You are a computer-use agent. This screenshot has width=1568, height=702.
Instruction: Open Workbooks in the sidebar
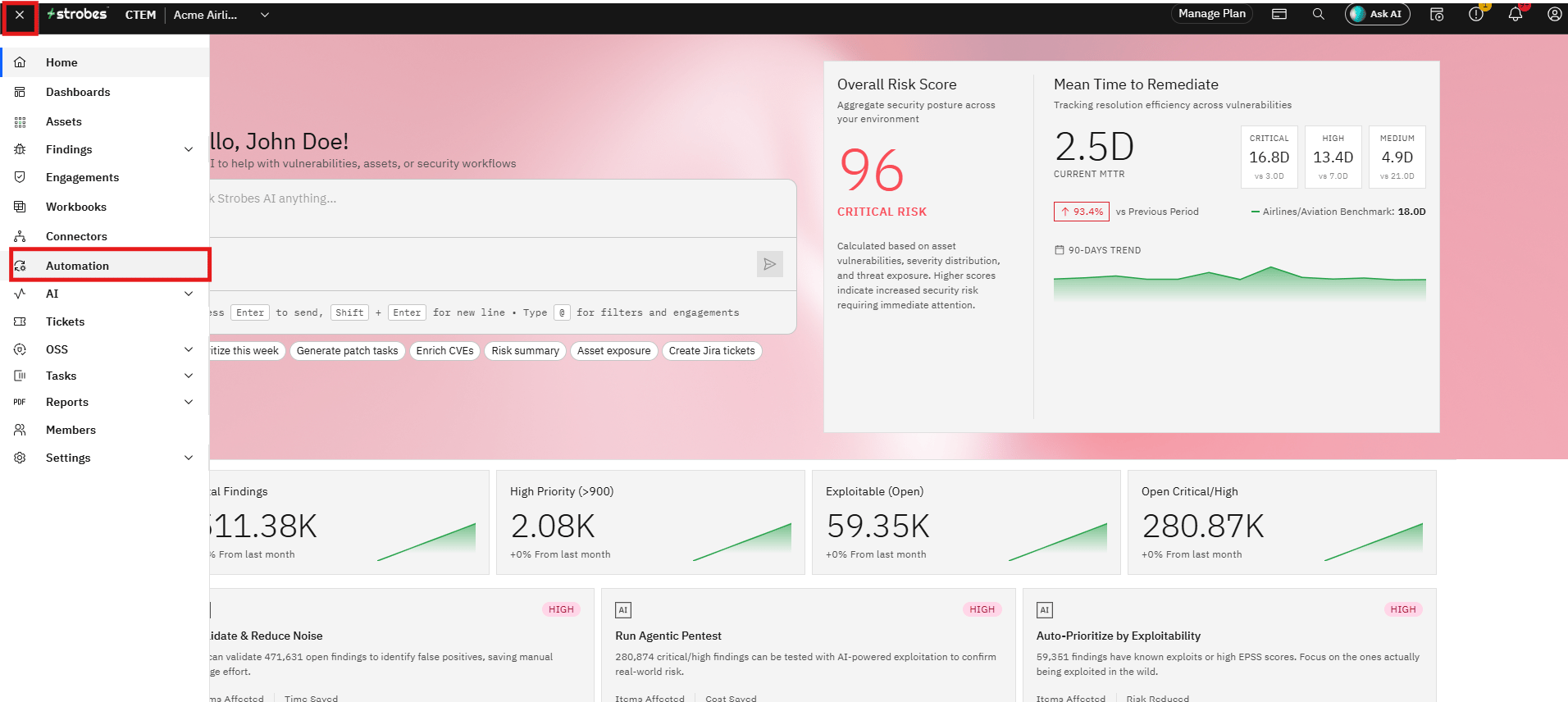tap(105, 207)
